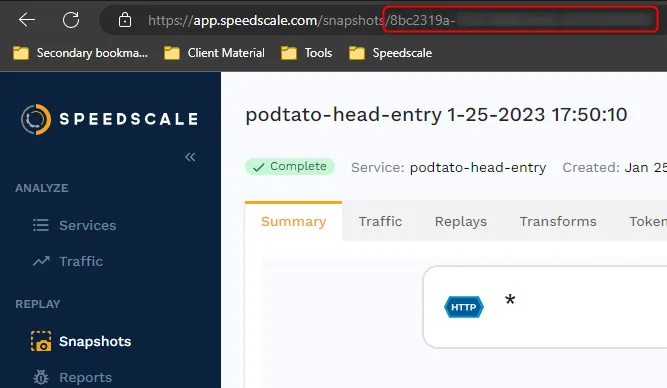
Task: Switch to the Transforms tab
Action: point(558,221)
